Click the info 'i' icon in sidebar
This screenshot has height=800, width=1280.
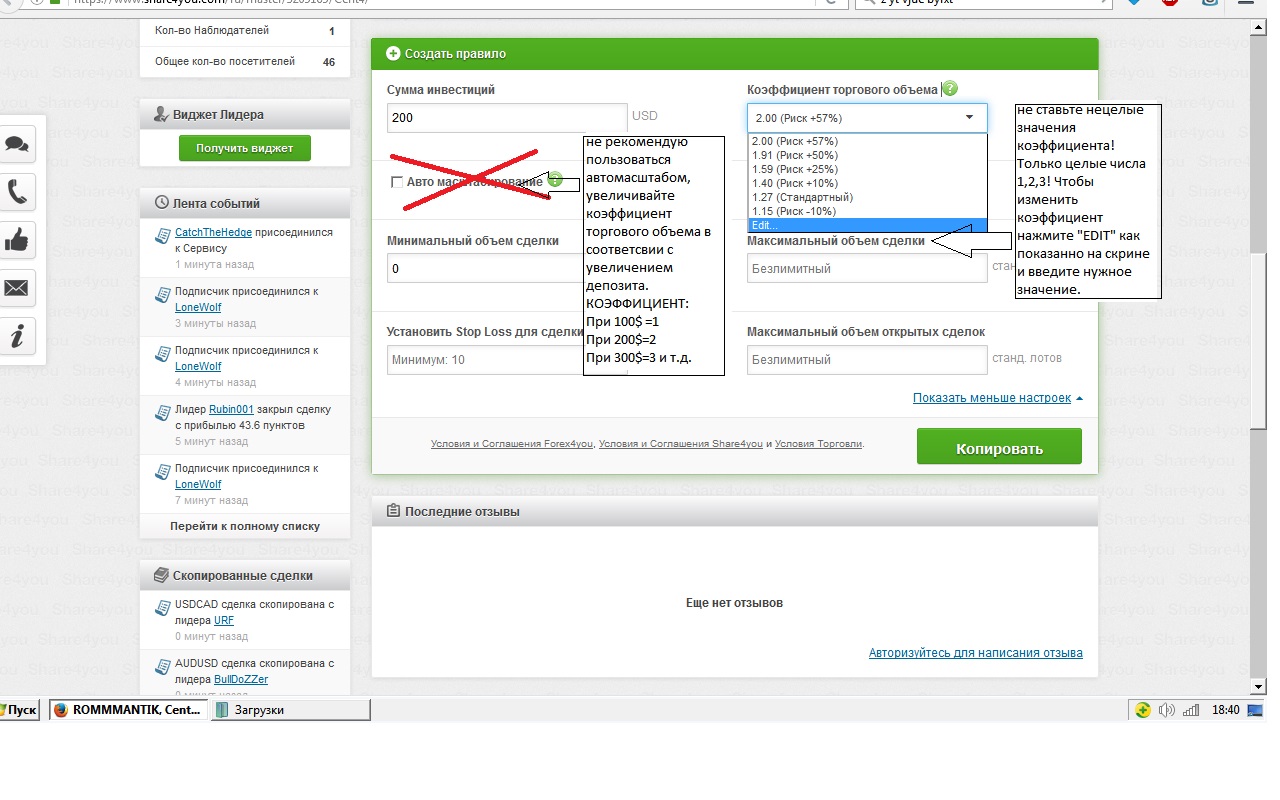click(x=17, y=337)
